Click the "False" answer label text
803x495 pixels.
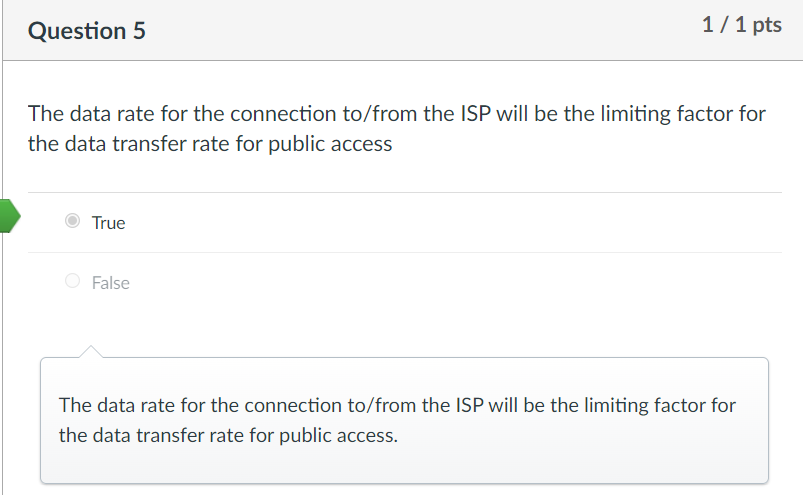pyautogui.click(x=111, y=283)
